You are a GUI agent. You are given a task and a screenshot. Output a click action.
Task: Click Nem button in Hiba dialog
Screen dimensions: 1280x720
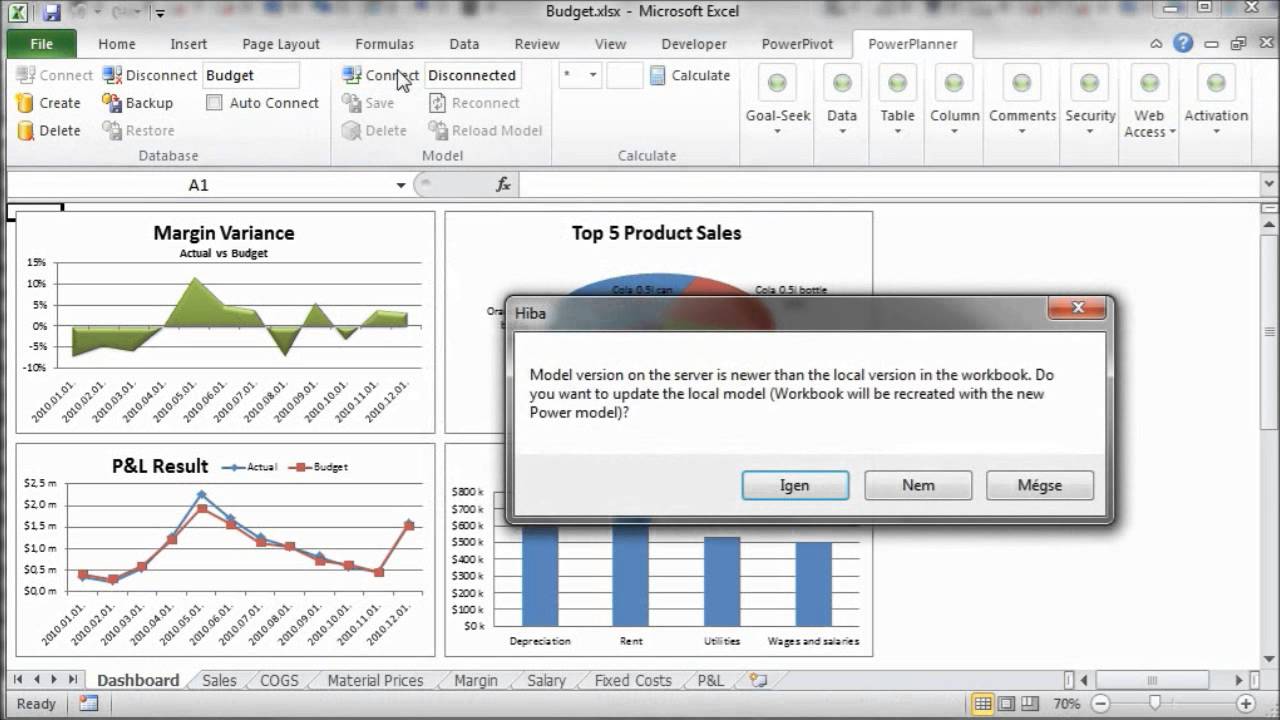coord(918,485)
